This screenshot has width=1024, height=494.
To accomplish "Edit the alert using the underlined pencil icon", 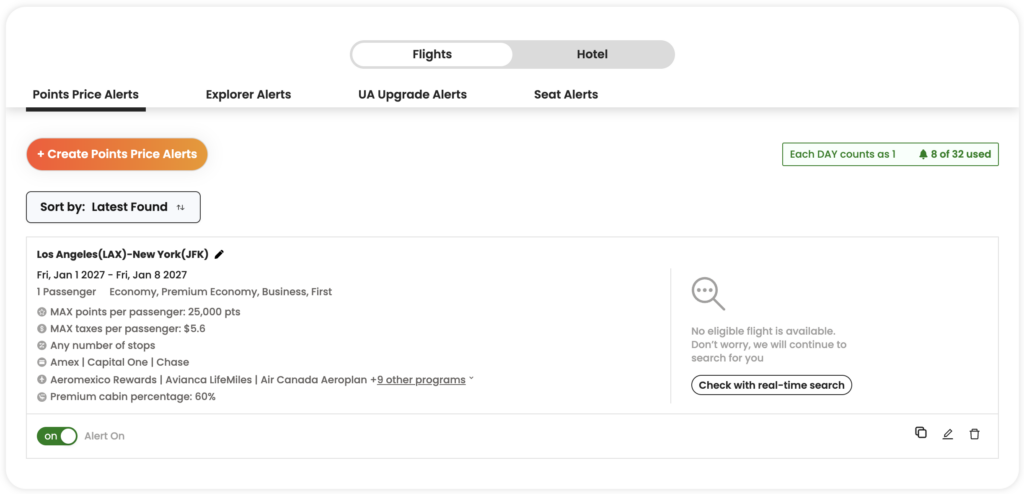I will (x=948, y=434).
